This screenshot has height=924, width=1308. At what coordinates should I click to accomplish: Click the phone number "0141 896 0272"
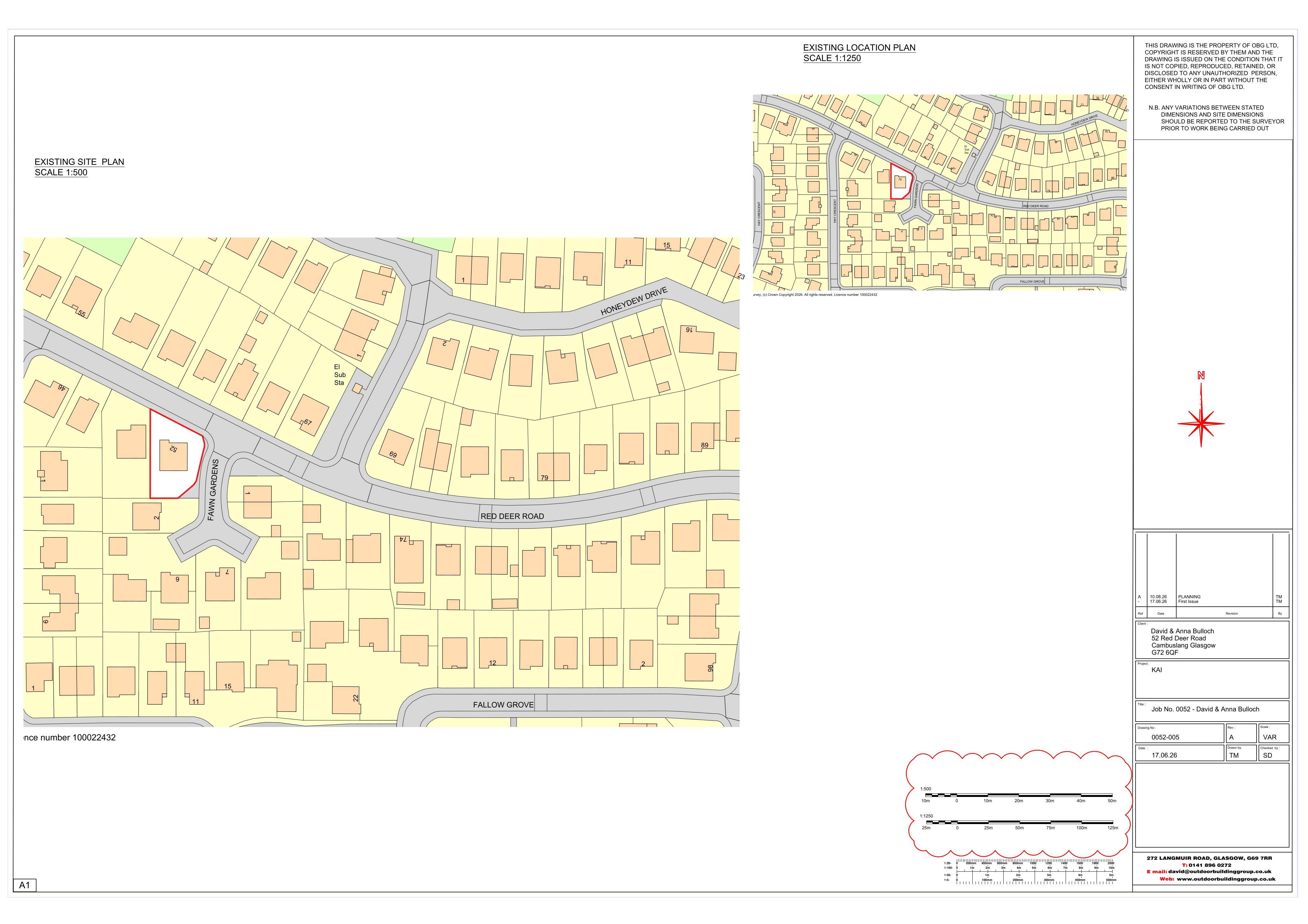coord(1210,865)
